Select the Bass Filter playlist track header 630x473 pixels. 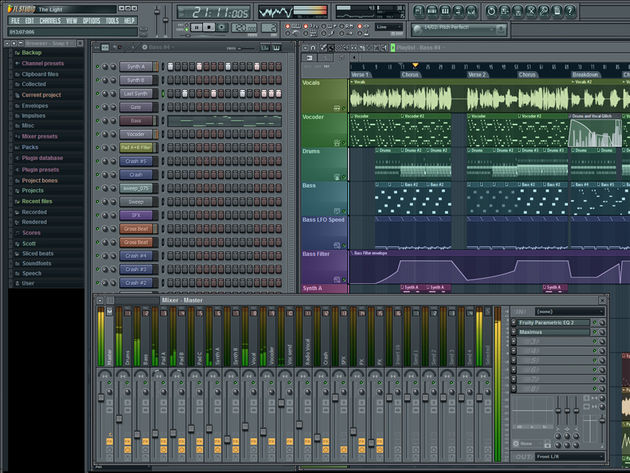[x=324, y=267]
